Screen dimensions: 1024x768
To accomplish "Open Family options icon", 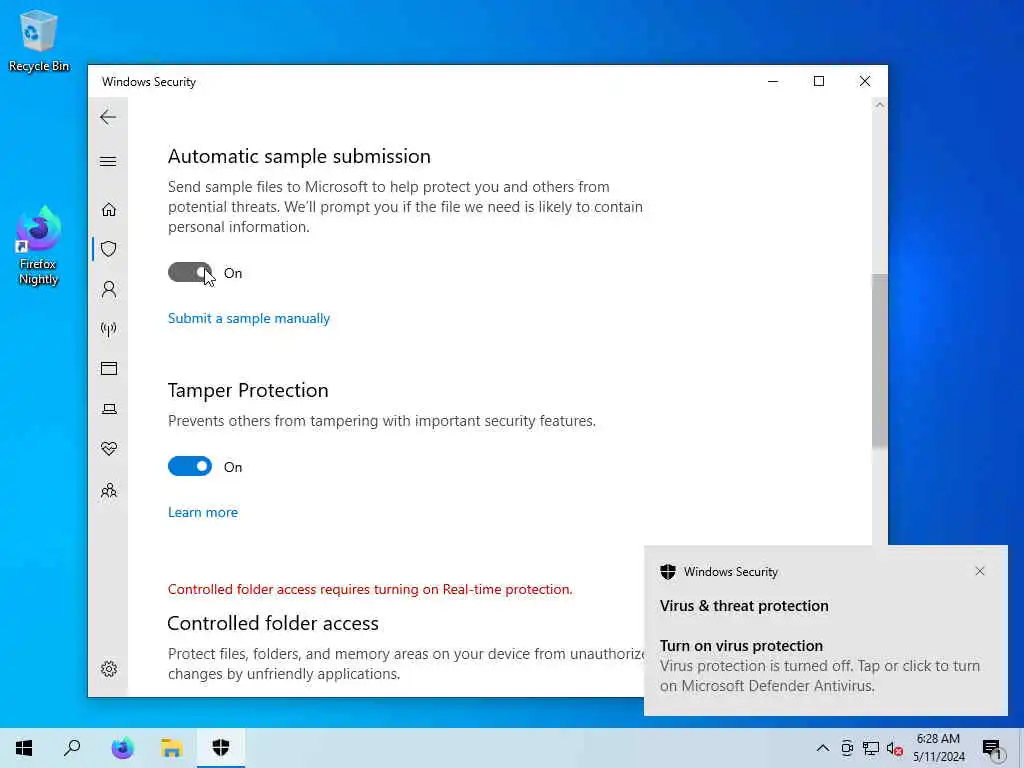I will 109,490.
